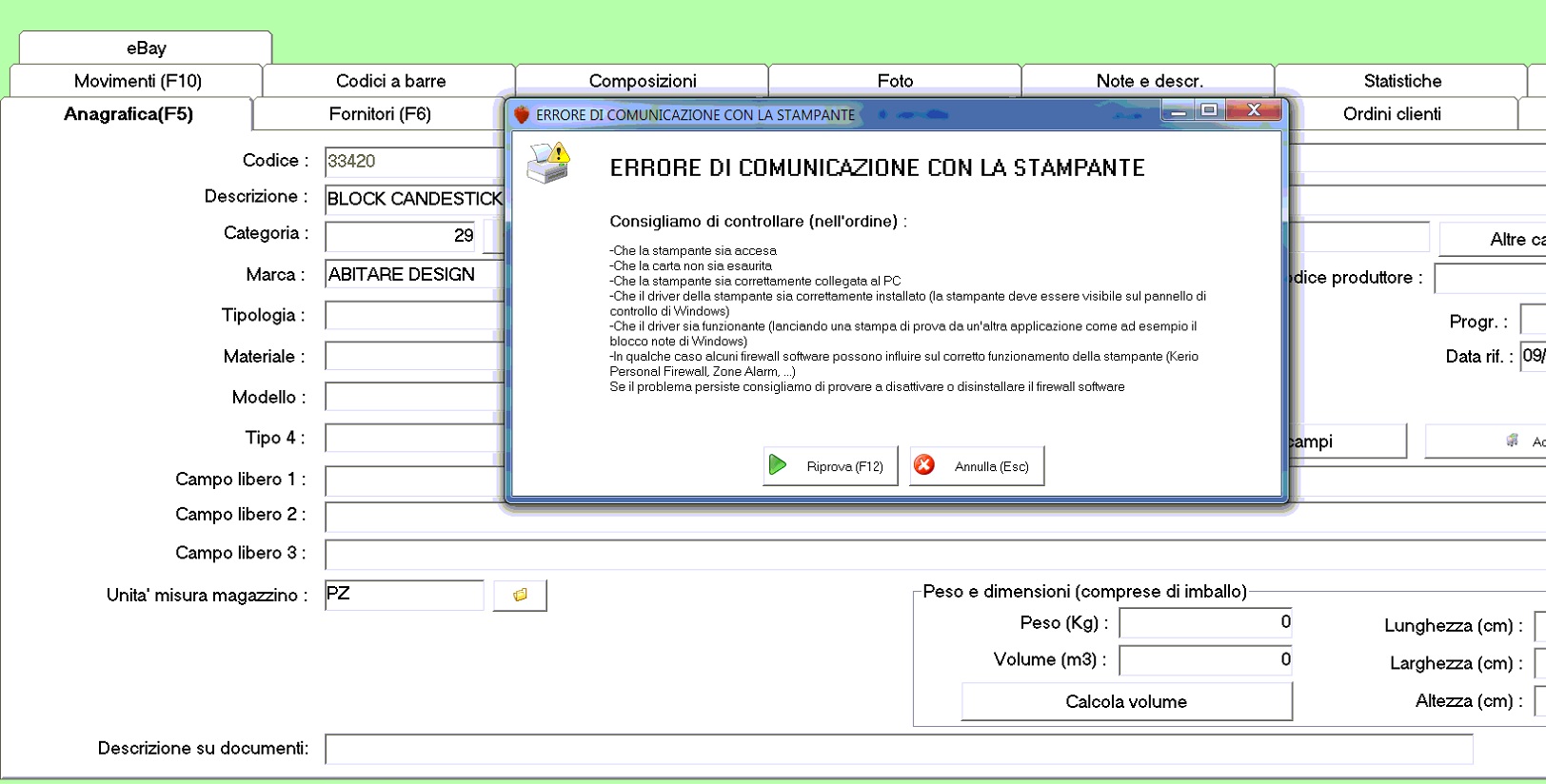This screenshot has height=784, width=1546.
Task: Minimize the printer error dialog
Action: click(1179, 111)
